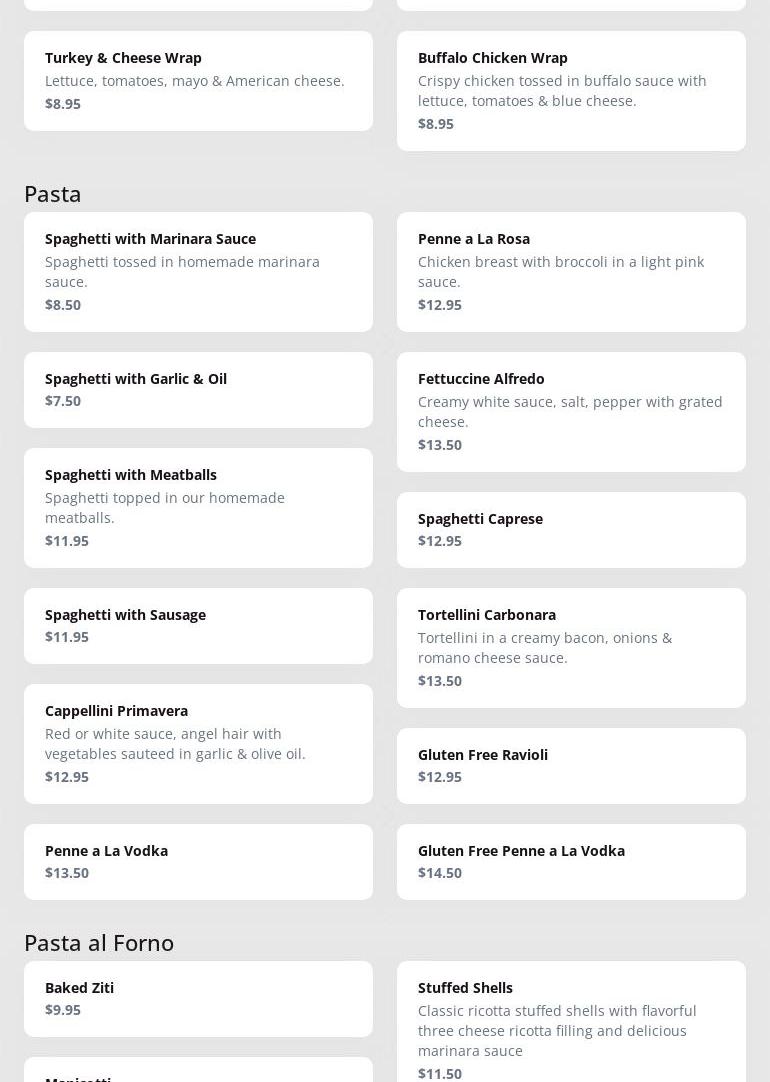
Task: Click the Pasta section heading
Action: point(53,193)
